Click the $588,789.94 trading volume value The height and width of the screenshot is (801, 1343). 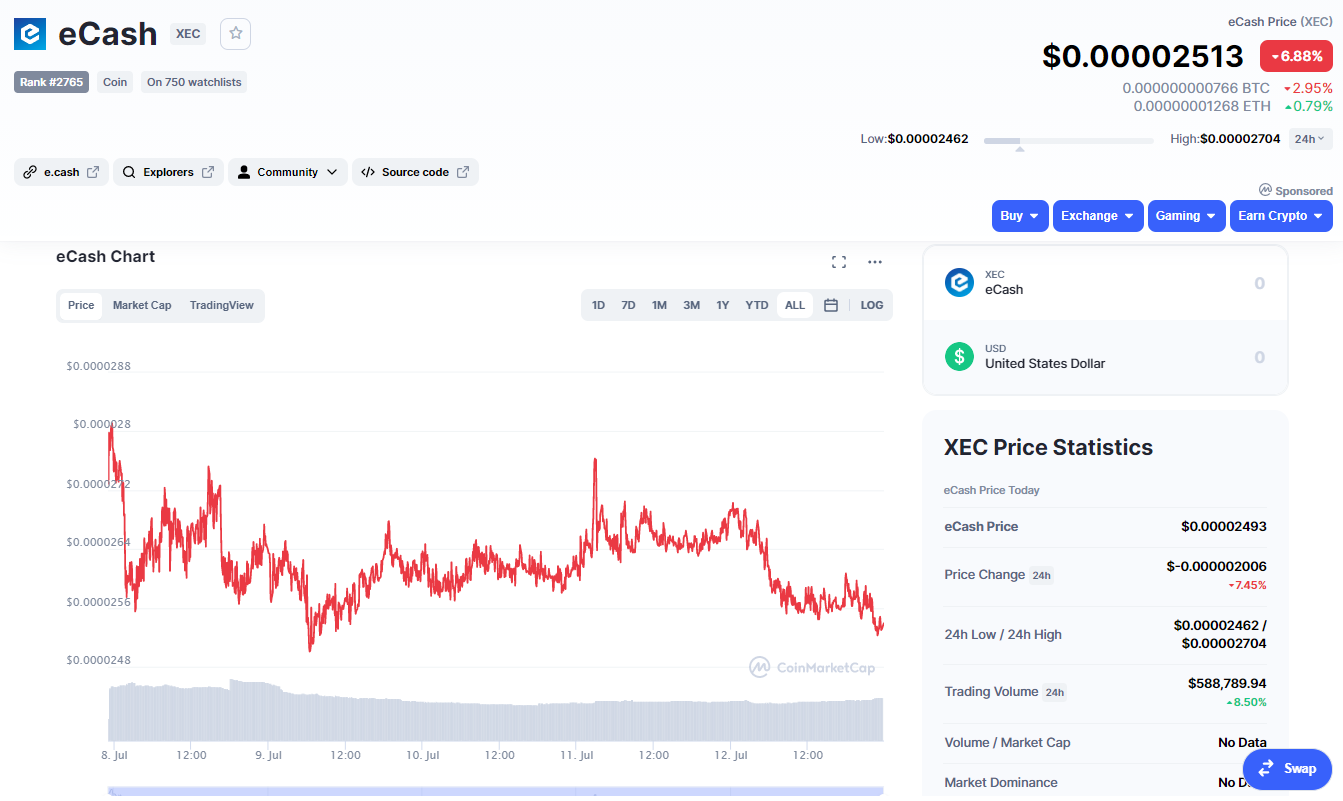1227,683
